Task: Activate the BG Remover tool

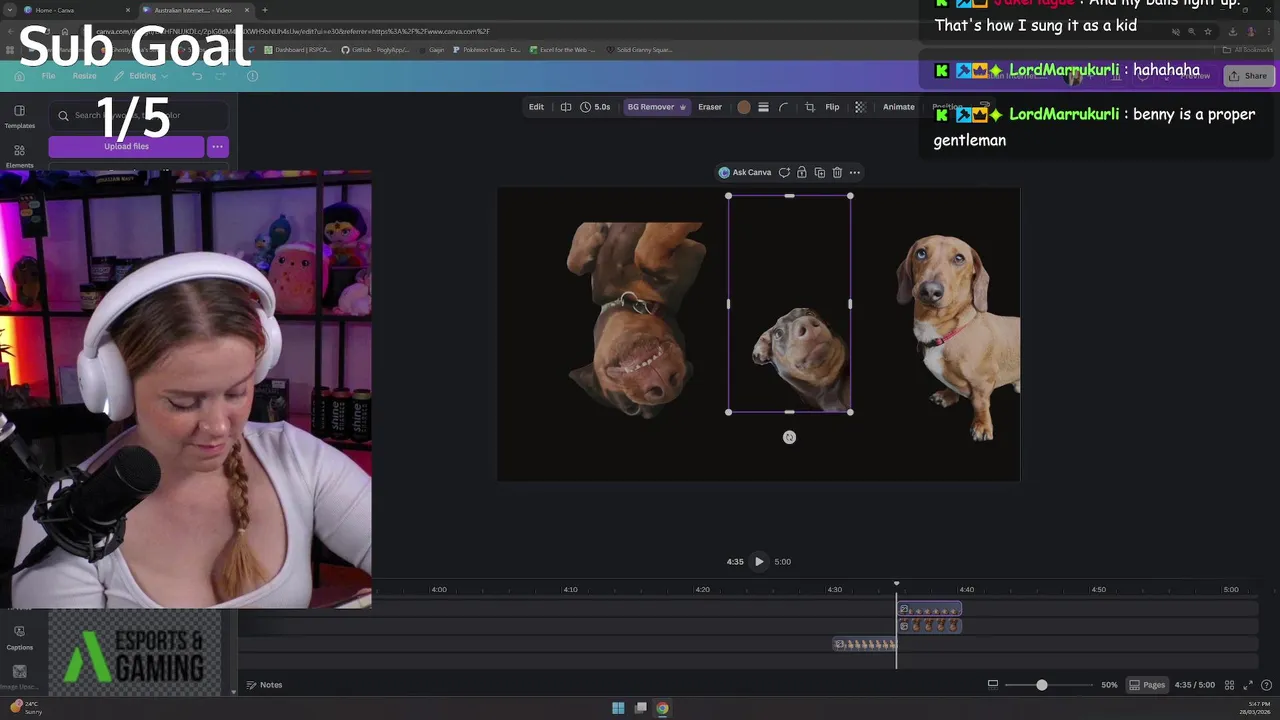Action: click(x=656, y=107)
